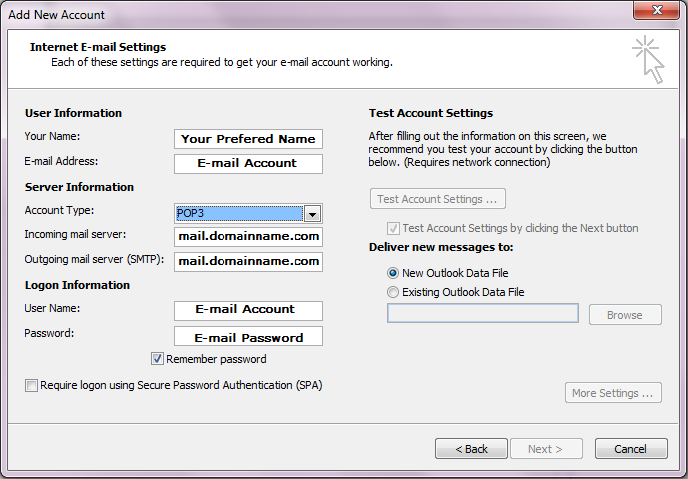Select Existing Outlook Data File option
The height and width of the screenshot is (479, 688).
click(x=393, y=292)
